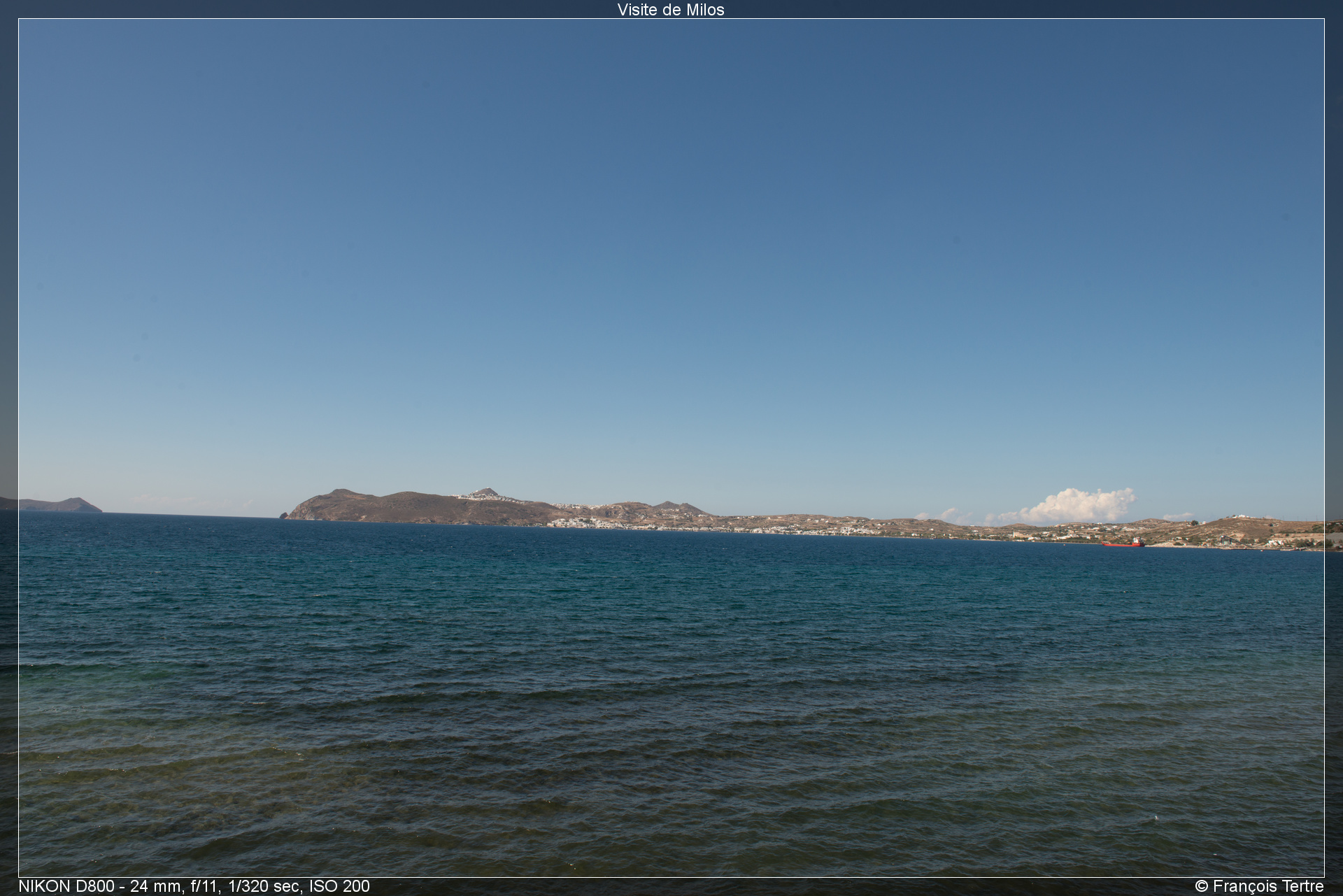The height and width of the screenshot is (896, 1343).
Task: Click the Milos seascape photo
Action: [671, 448]
